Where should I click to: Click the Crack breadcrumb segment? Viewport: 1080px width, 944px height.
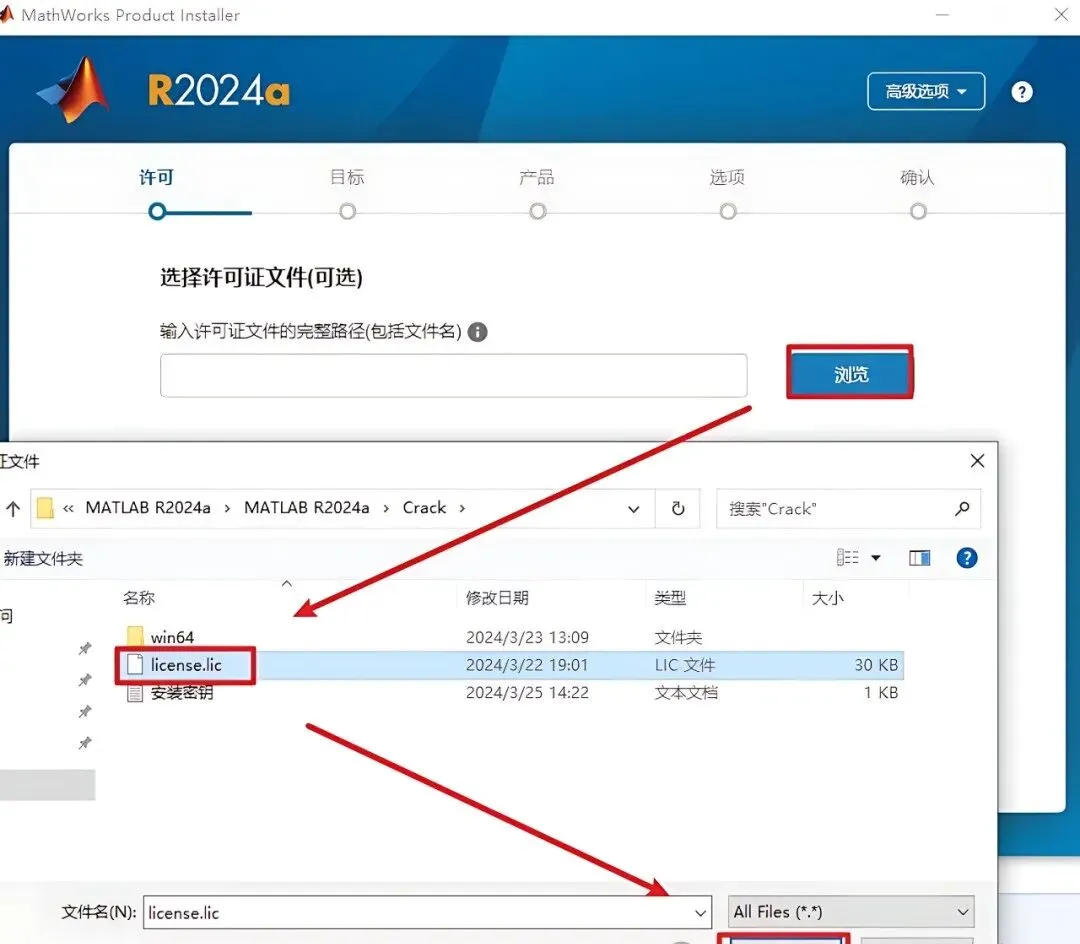(x=424, y=508)
